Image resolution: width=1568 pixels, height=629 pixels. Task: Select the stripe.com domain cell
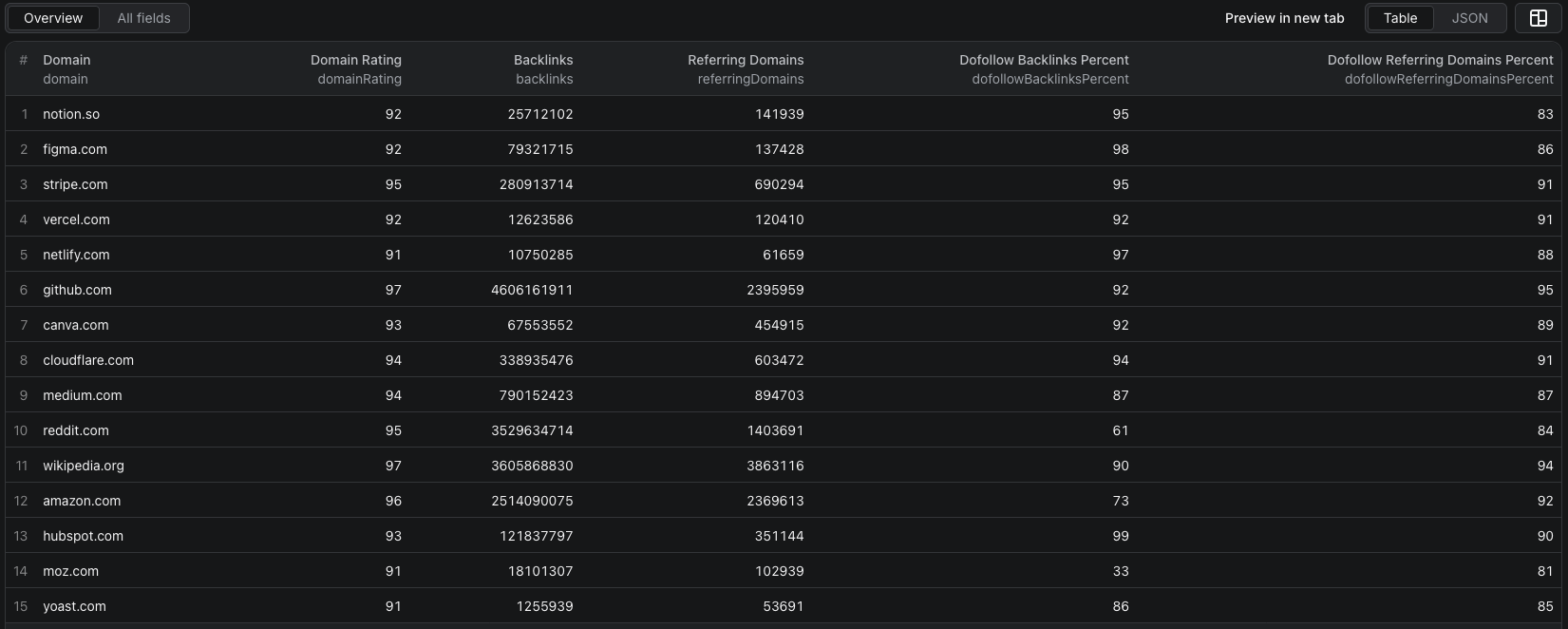click(75, 184)
